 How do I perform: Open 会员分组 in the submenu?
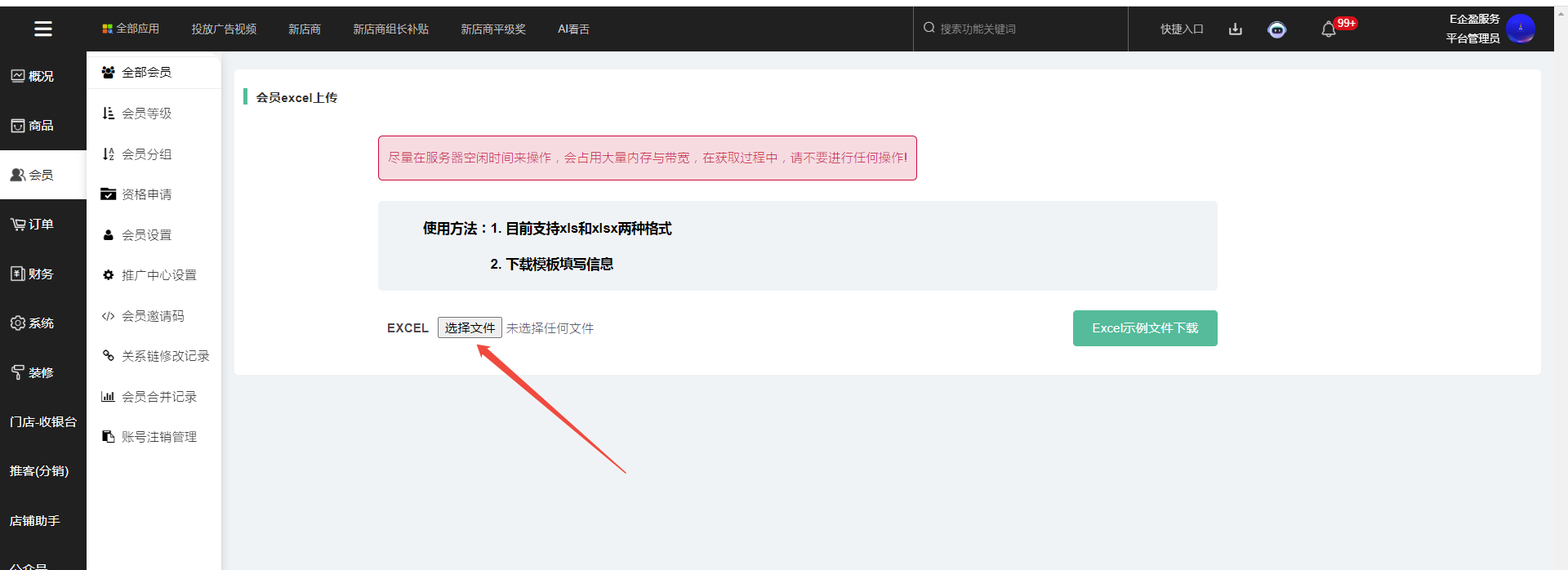146,154
